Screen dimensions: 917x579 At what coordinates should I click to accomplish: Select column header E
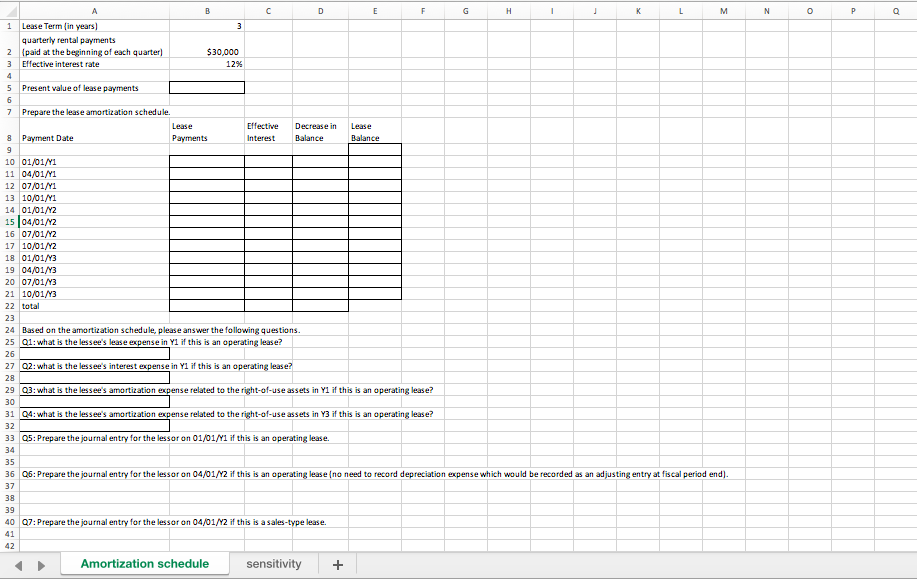point(375,9)
